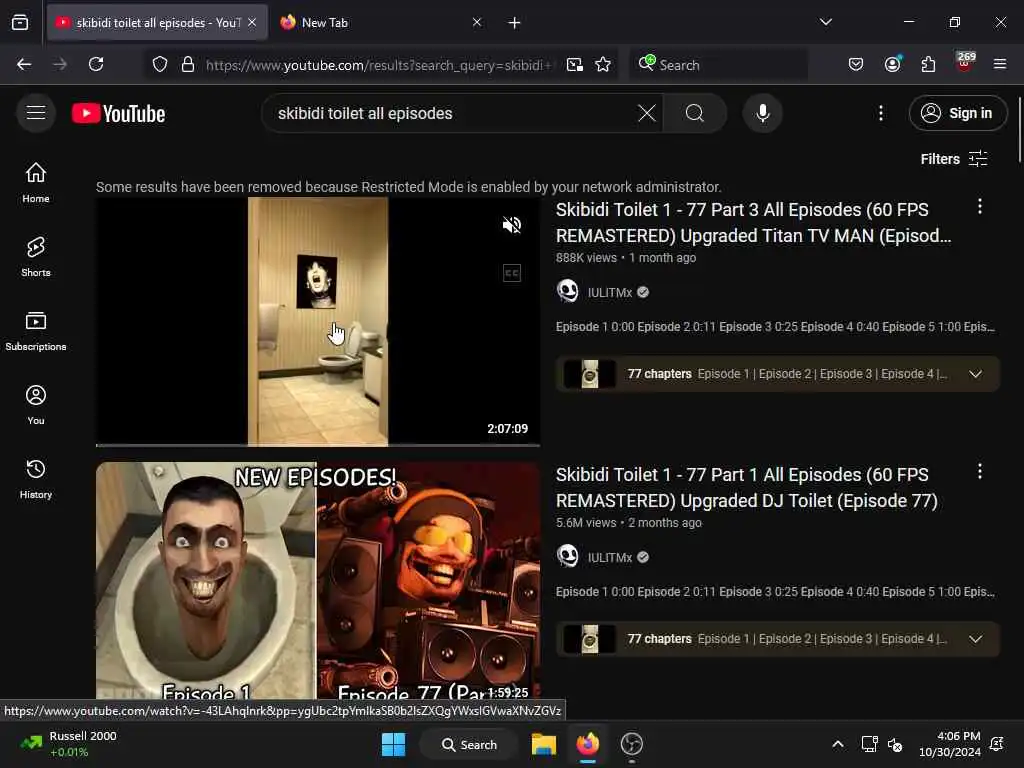Open the tracking protection shield
Screen dimensions: 1024x768
click(160, 64)
